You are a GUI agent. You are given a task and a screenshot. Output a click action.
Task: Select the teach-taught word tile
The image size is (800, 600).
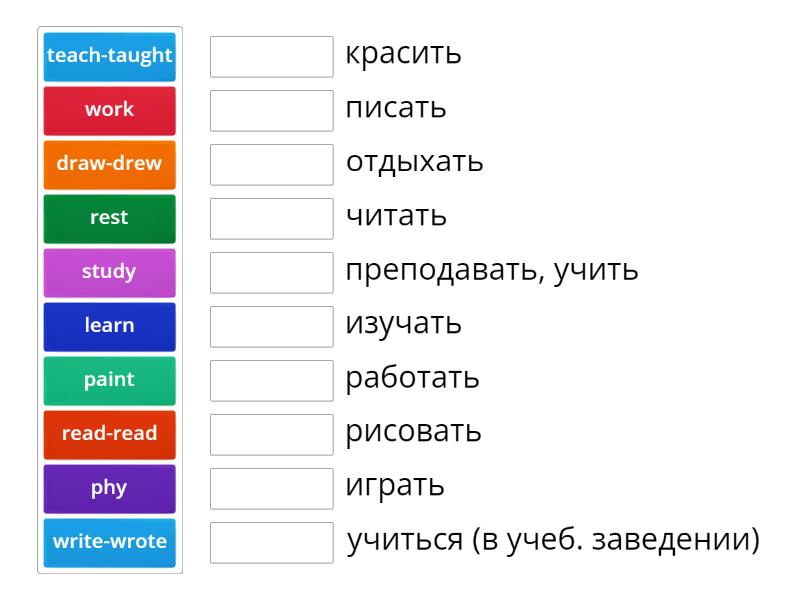[x=110, y=57]
